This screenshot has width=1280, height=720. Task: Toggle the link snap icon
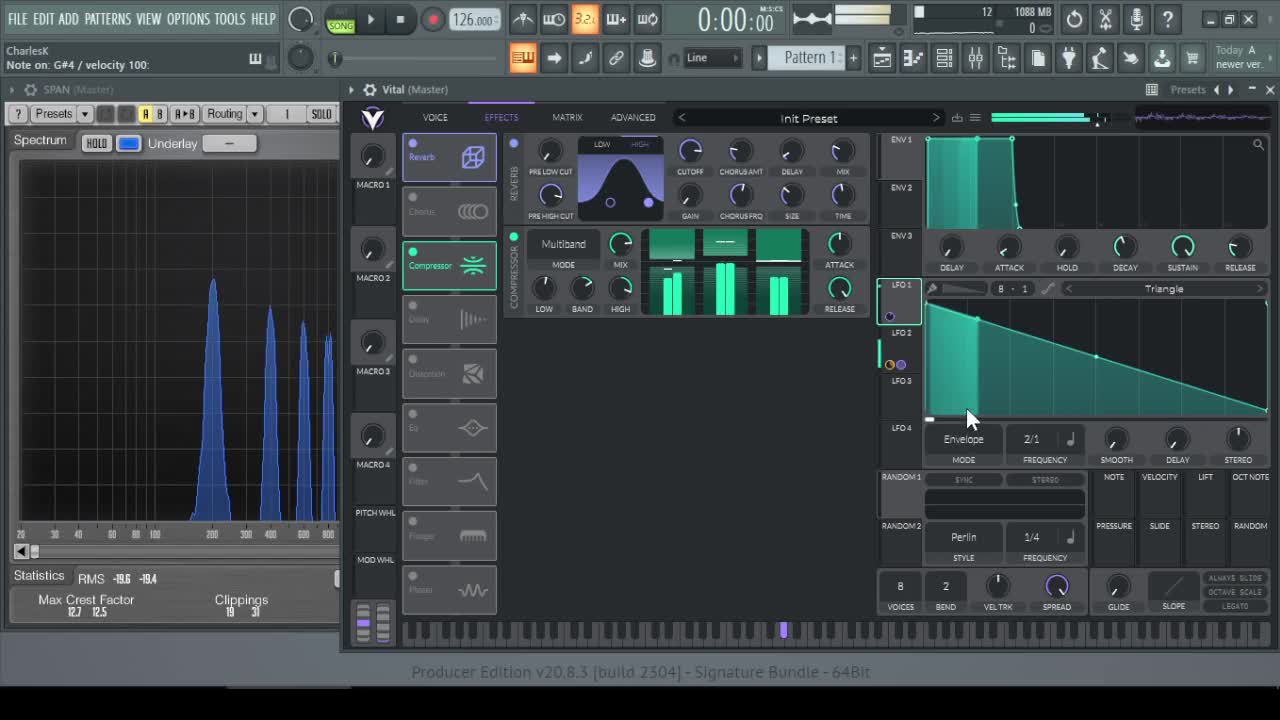click(x=616, y=58)
